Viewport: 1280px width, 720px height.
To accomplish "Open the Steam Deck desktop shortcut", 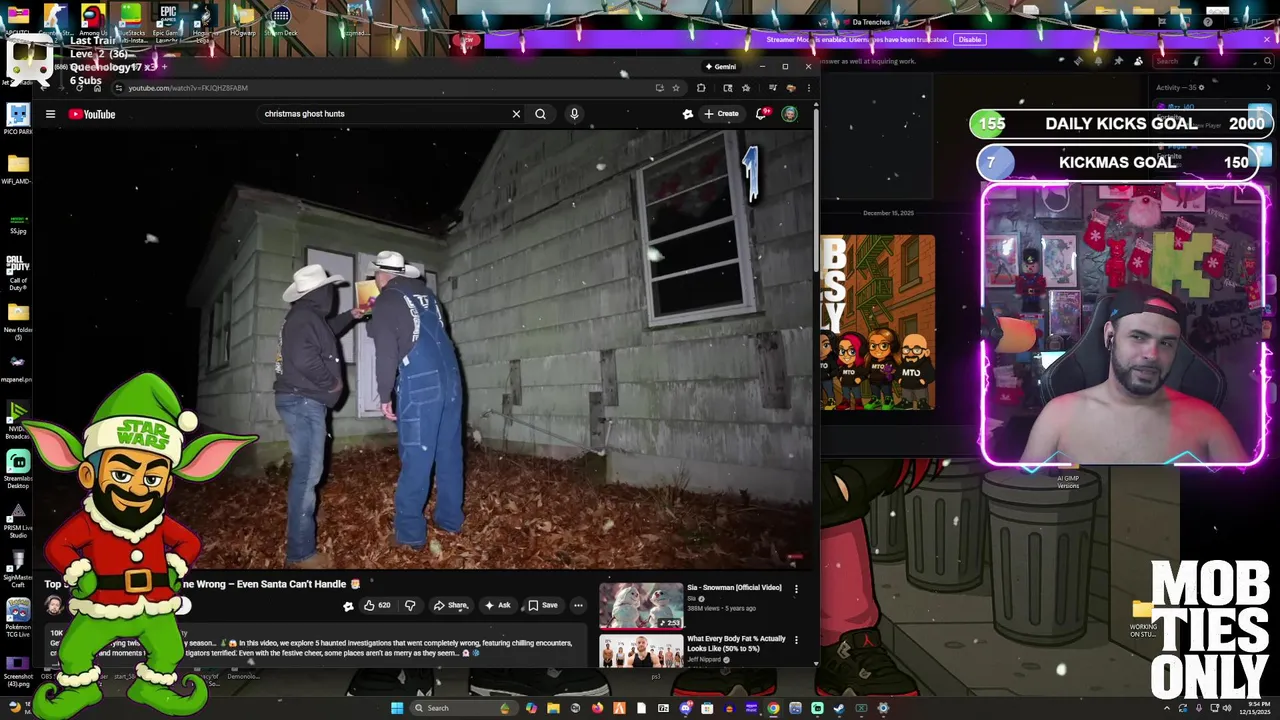I will (281, 20).
